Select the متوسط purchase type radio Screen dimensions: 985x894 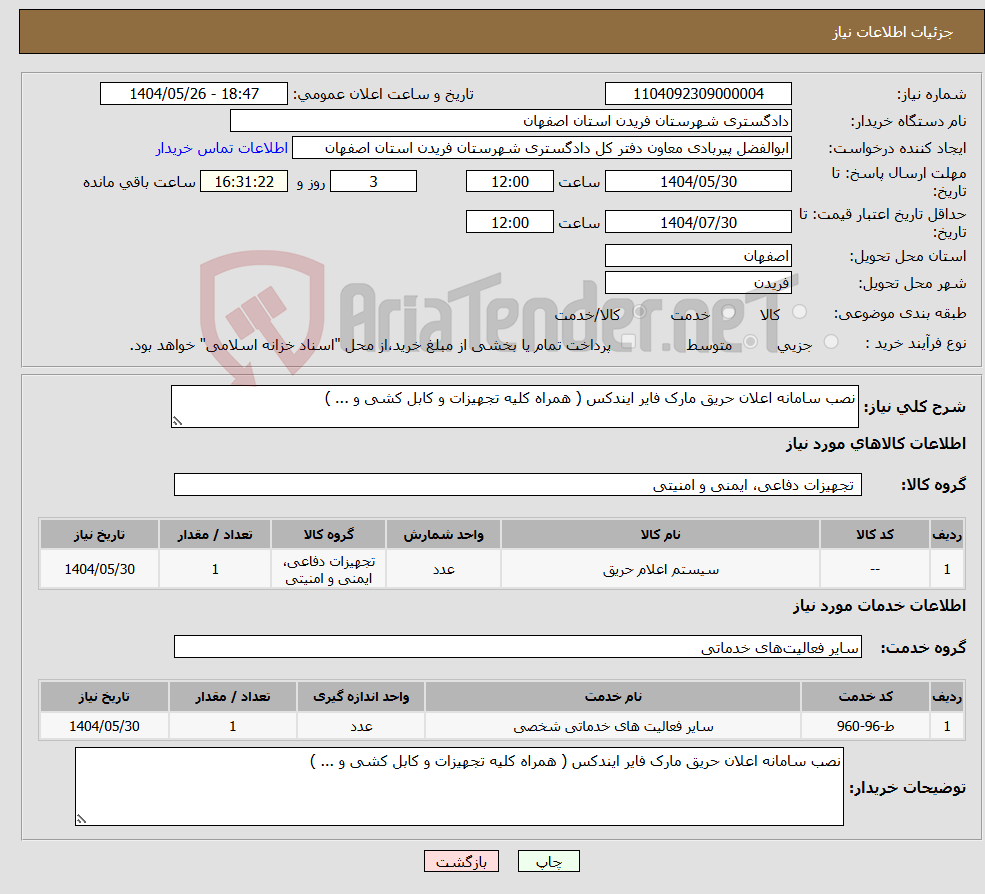[x=750, y=342]
